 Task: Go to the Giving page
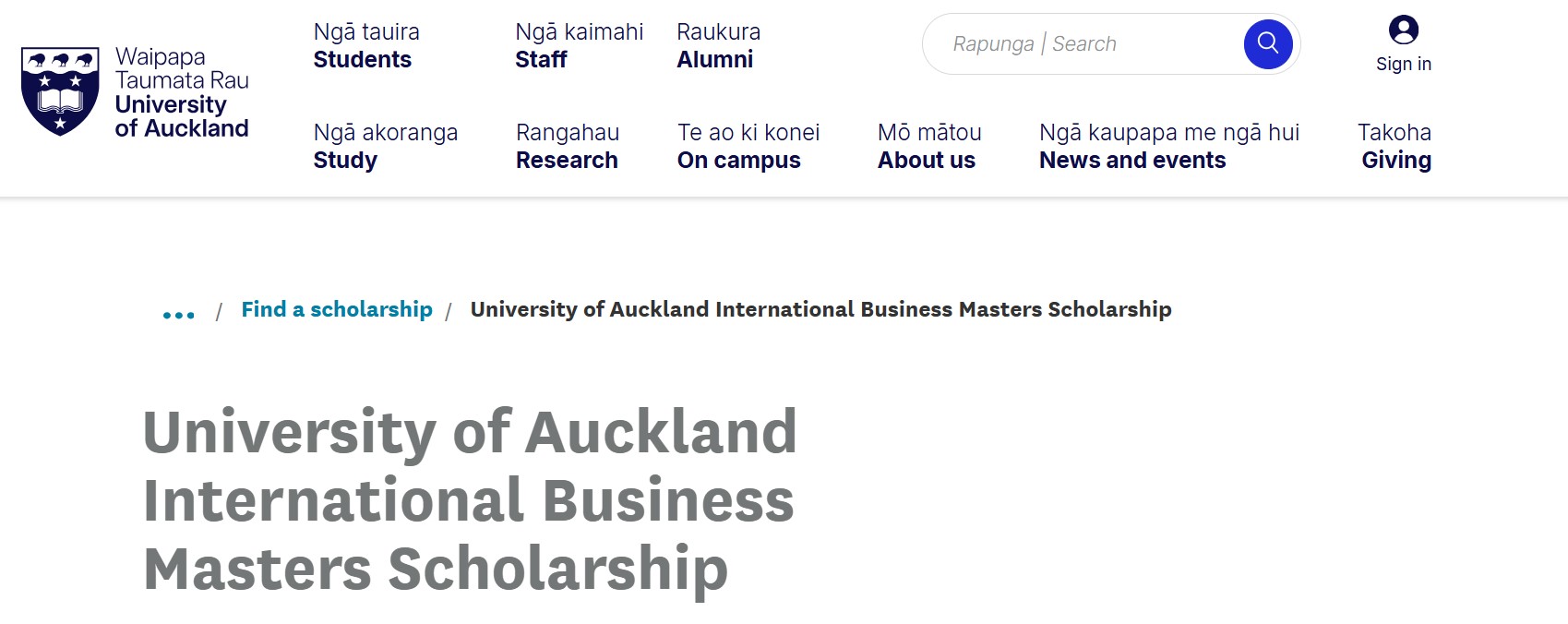click(x=1395, y=160)
